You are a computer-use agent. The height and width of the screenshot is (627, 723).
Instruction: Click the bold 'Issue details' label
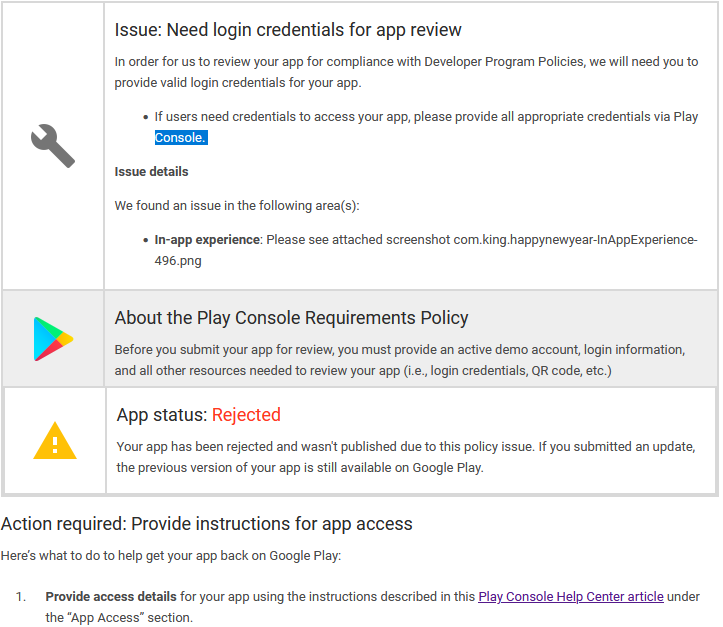pos(151,172)
